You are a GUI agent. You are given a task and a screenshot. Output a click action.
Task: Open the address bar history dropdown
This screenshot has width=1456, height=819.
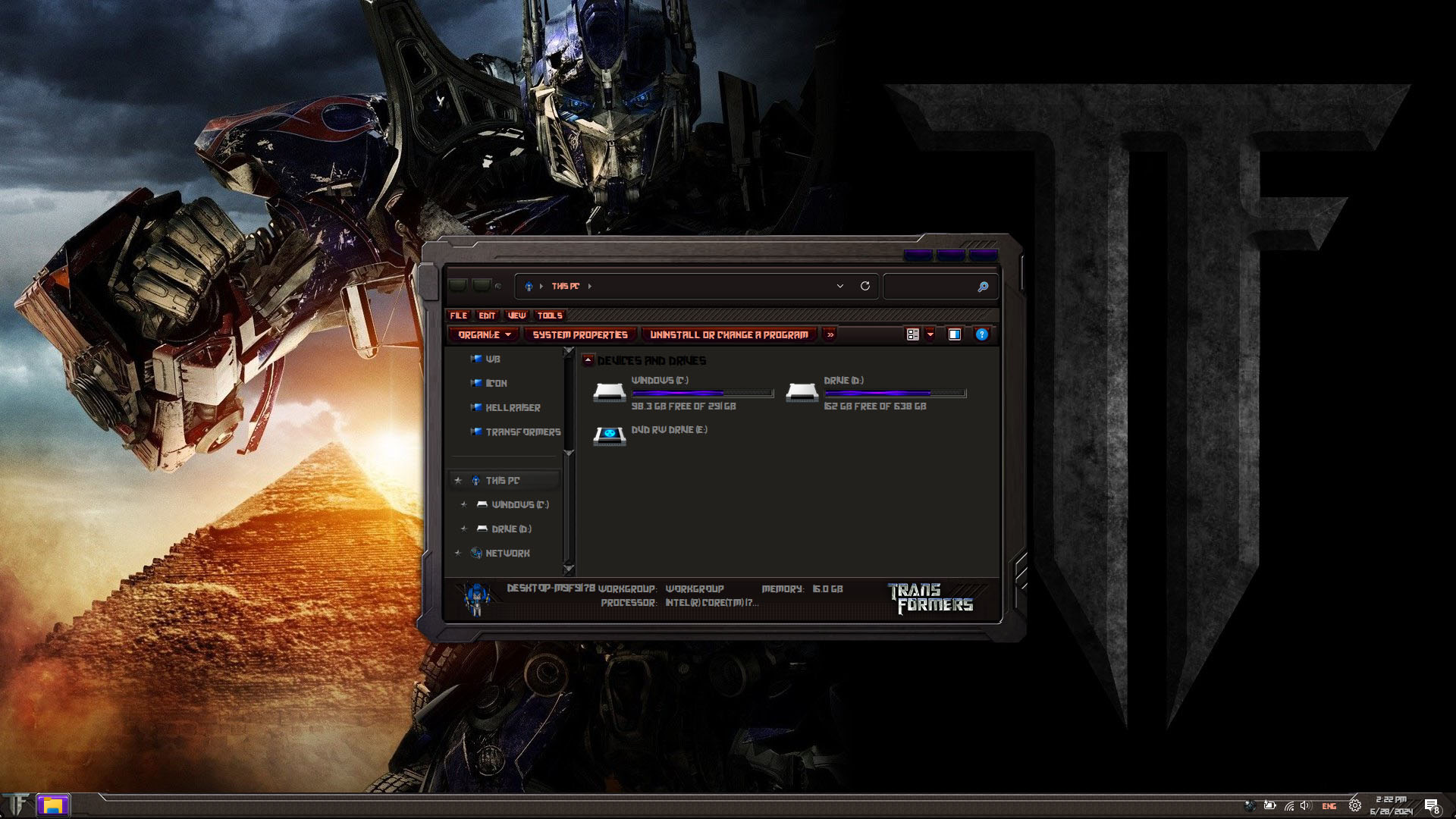[839, 286]
